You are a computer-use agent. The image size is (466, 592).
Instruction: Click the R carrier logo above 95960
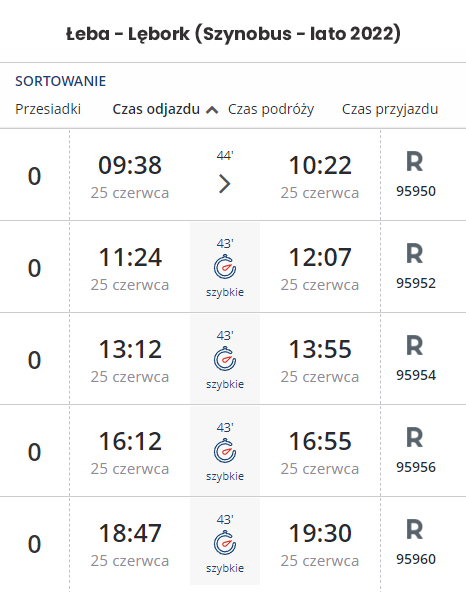point(415,530)
